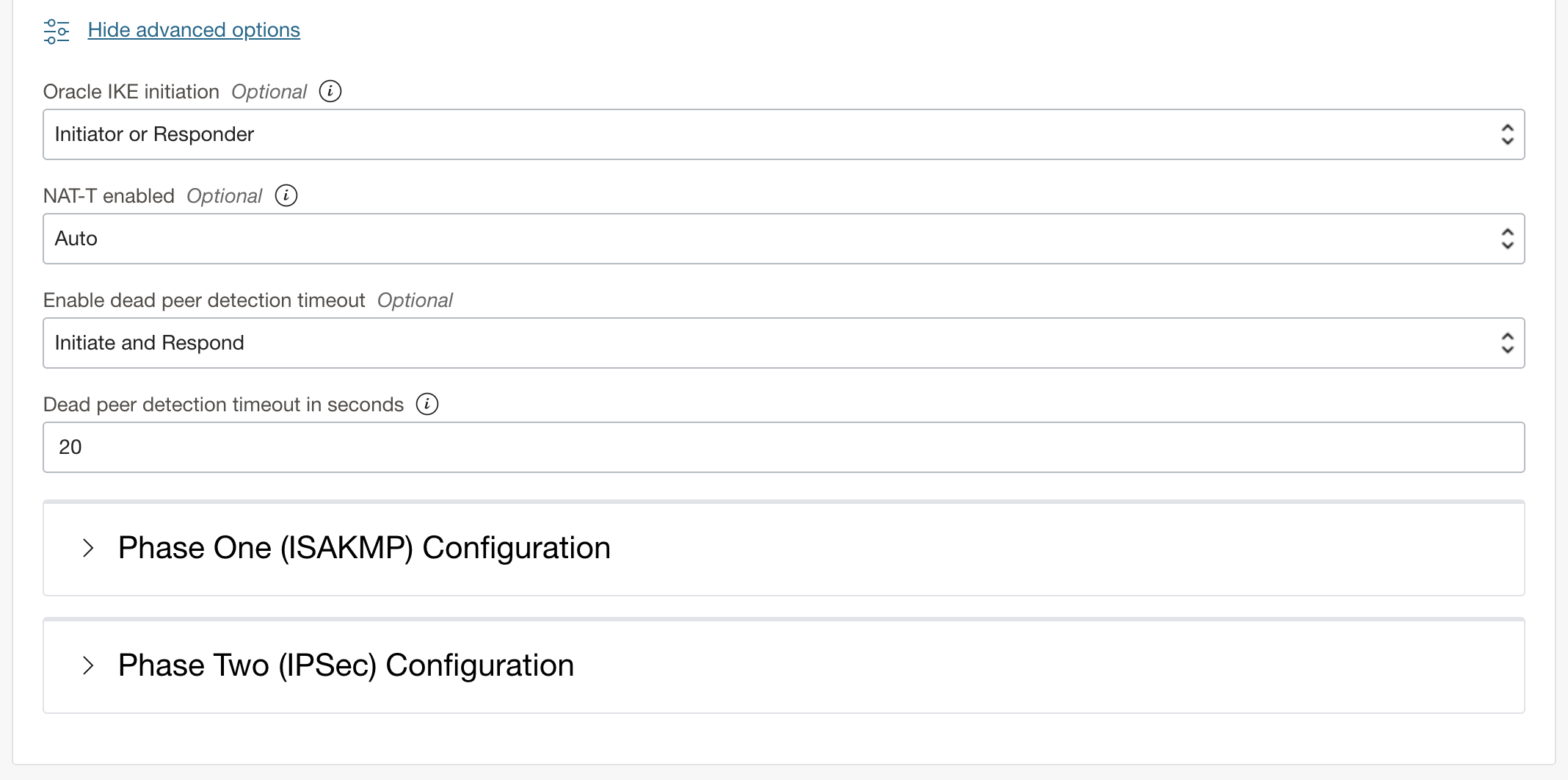Click the Hide advanced options link
This screenshot has height=780, width=1568.
(x=193, y=30)
